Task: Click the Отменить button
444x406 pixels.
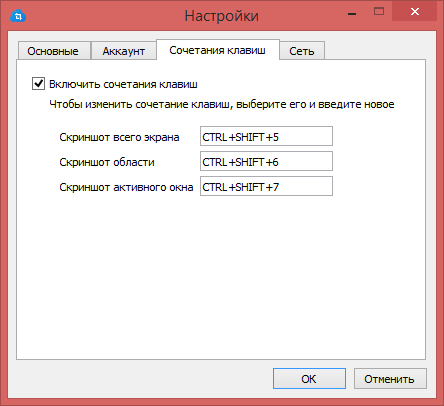Action: pos(390,378)
